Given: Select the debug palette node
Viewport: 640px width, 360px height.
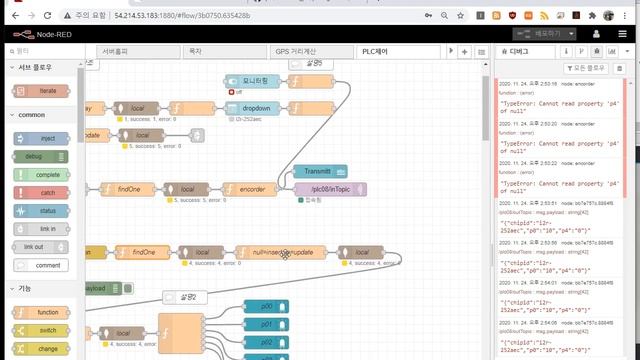Looking at the screenshot, I should point(41,157).
